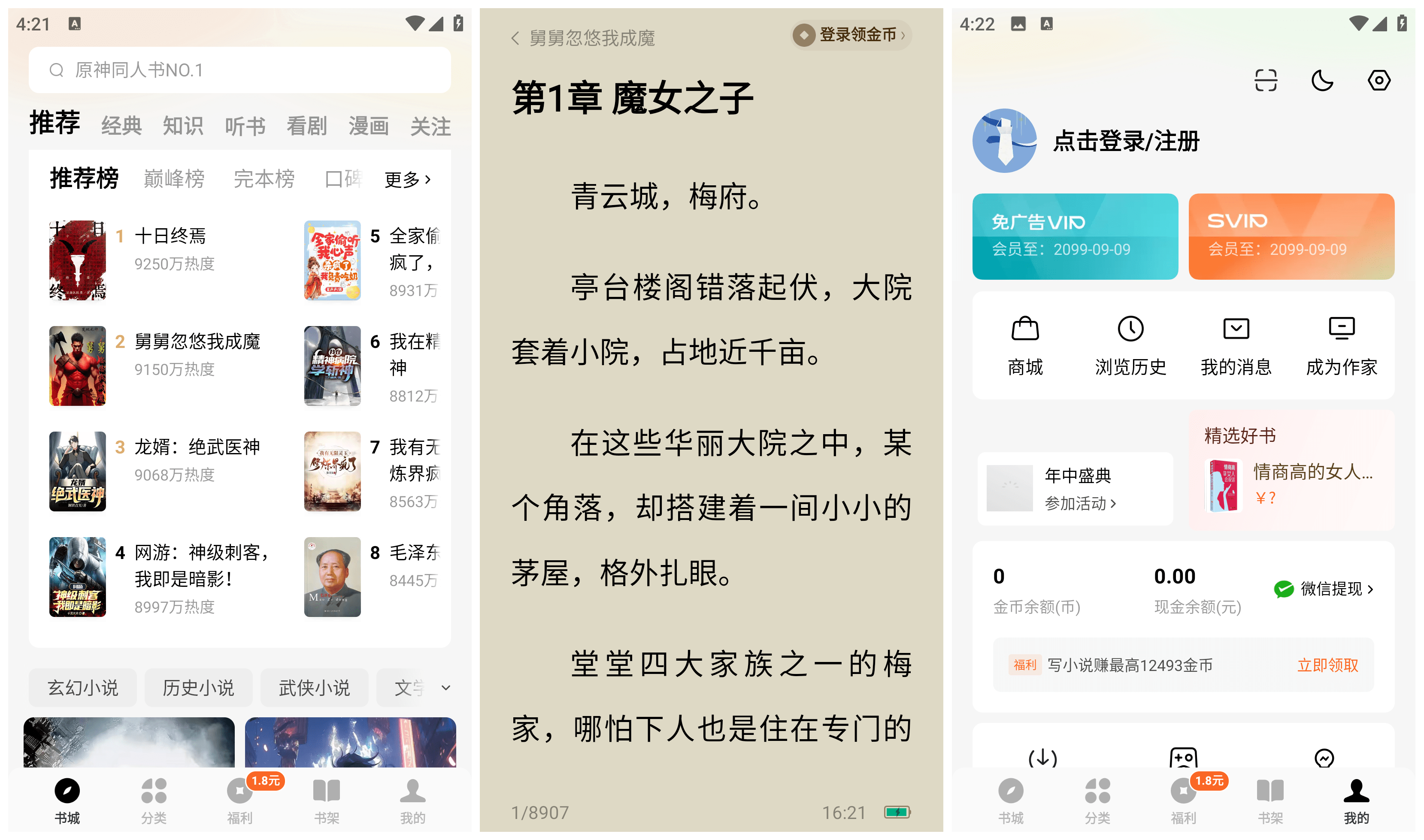This screenshot has width=1424, height=840.
Task: Expand rankings via 更多 chevron
Action: point(408,179)
